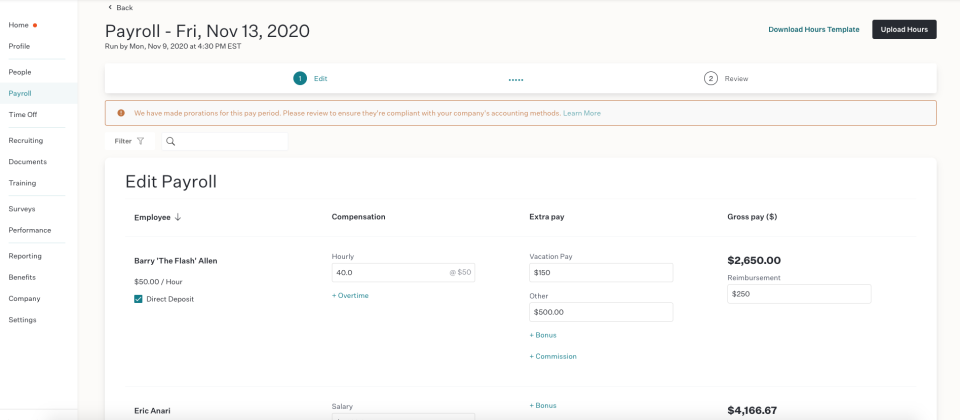This screenshot has width=960, height=420.
Task: Click Download Hours Template link
Action: click(x=813, y=29)
